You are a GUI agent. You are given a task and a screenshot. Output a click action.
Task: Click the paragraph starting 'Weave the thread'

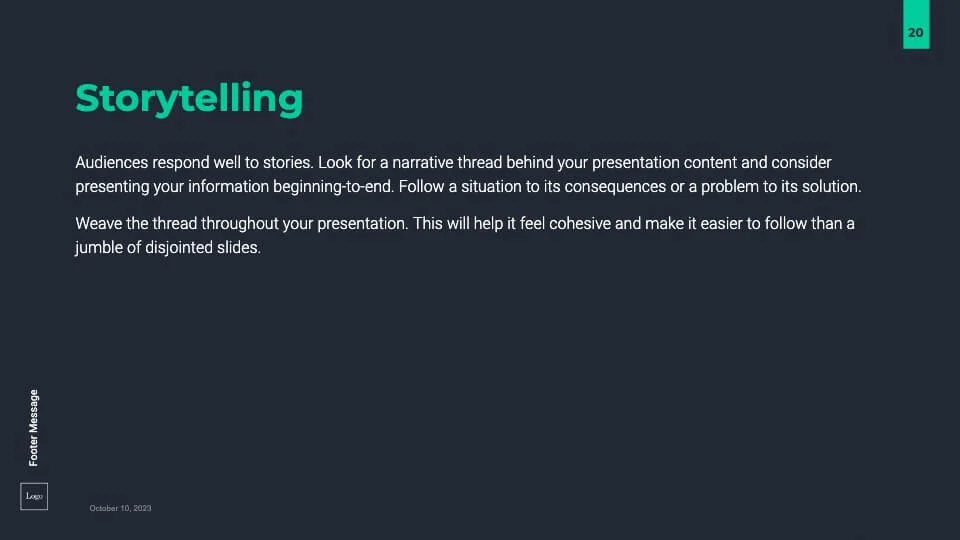pyautogui.click(x=464, y=236)
